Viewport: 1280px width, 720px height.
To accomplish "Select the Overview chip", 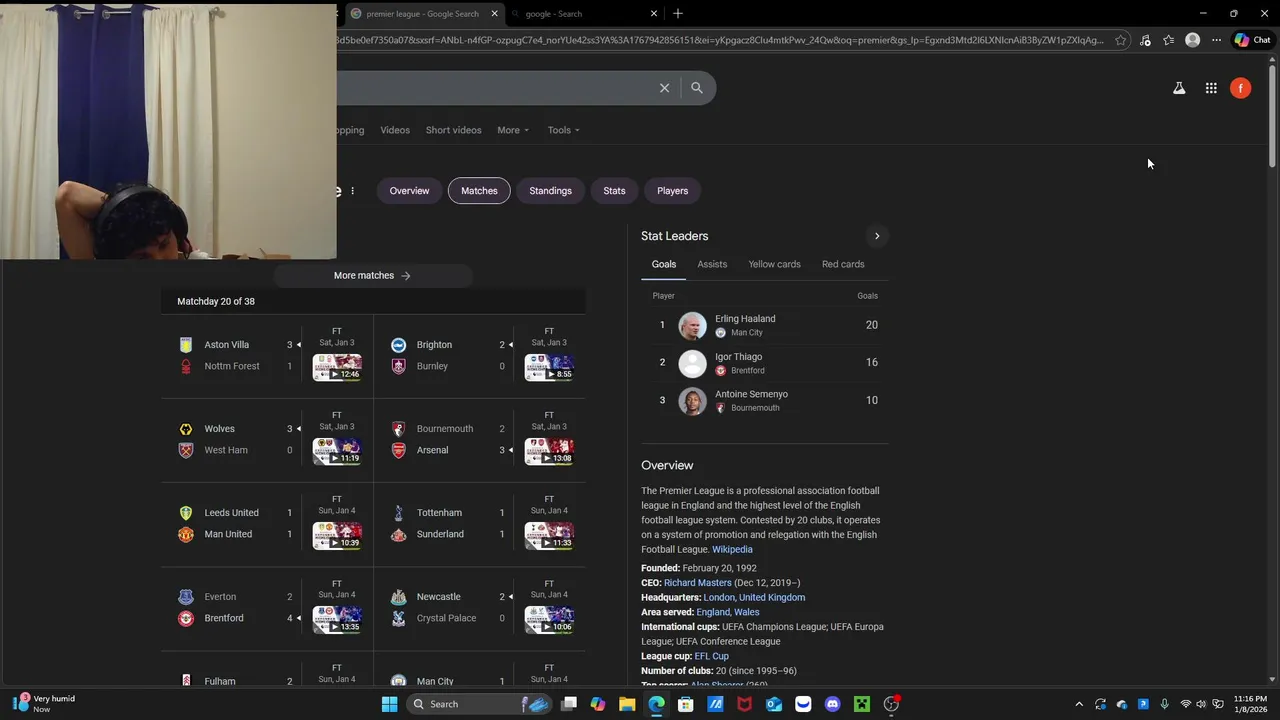I will [409, 190].
